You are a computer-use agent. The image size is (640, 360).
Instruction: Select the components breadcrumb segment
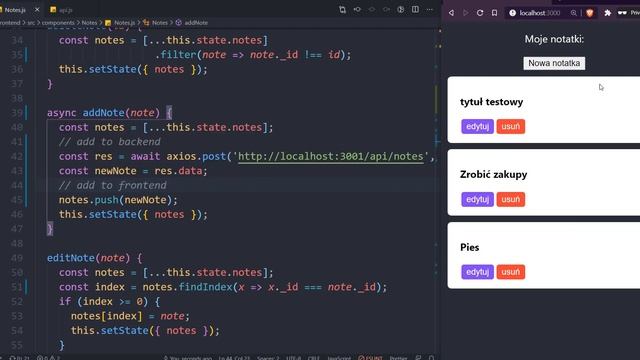pos(58,23)
